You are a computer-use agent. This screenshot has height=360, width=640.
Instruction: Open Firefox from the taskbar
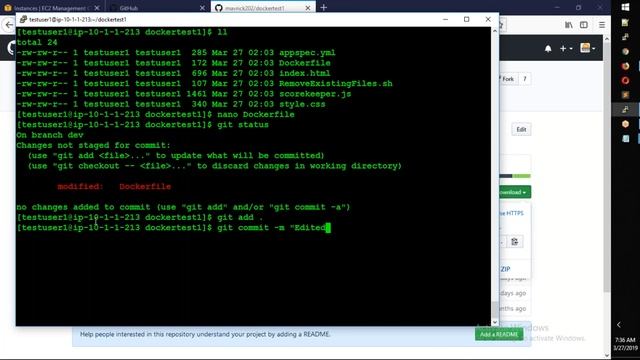625,66
